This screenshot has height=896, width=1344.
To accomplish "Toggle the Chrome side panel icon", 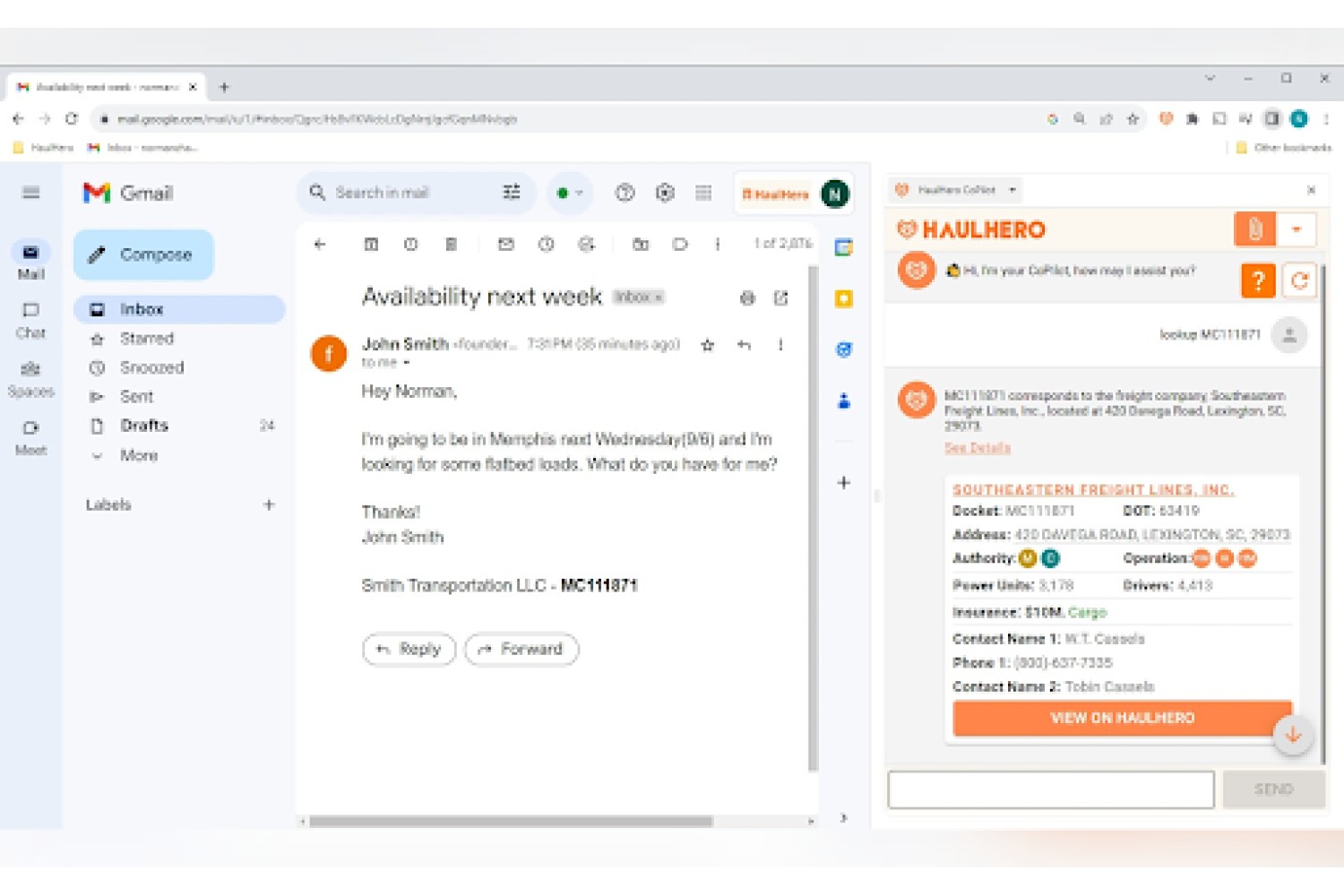I will (1271, 118).
